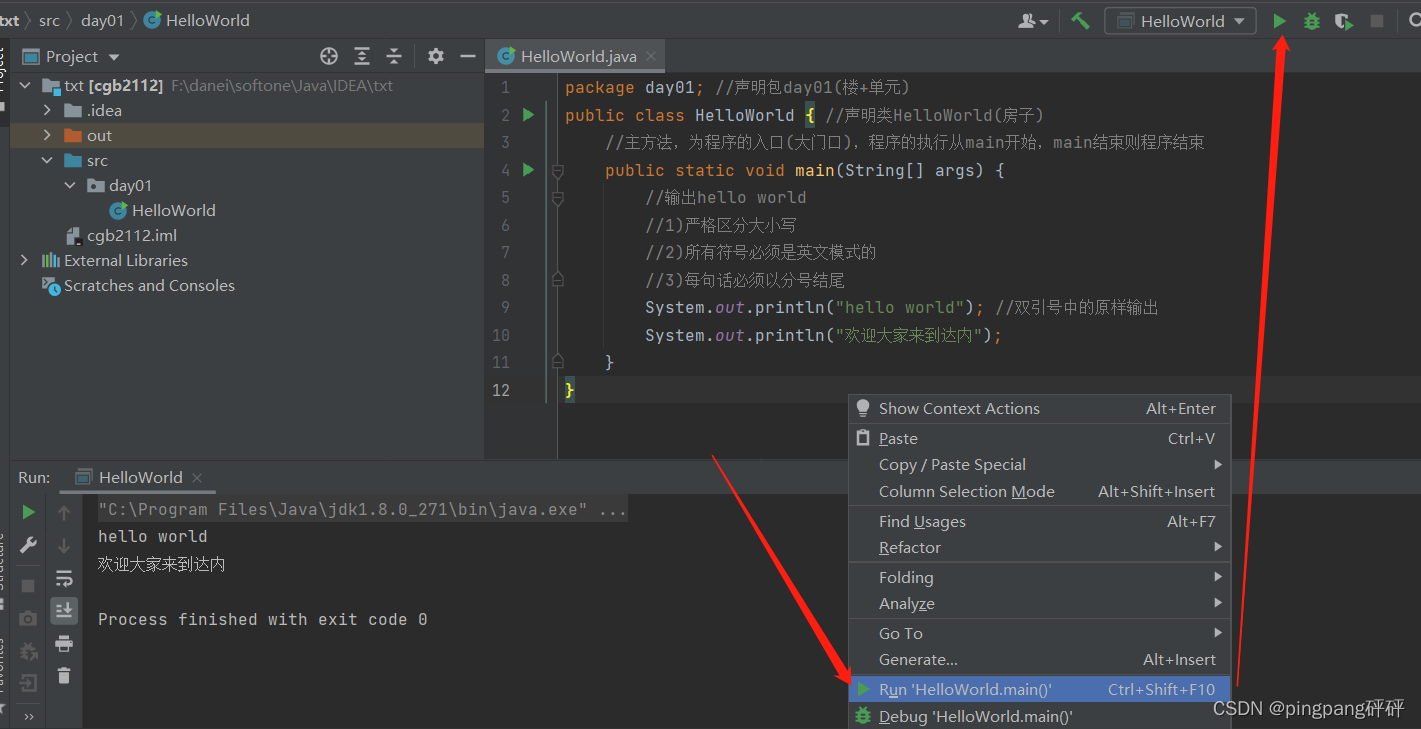Open wrench settings in Run panel
Image resolution: width=1421 pixels, height=729 pixels.
point(28,545)
